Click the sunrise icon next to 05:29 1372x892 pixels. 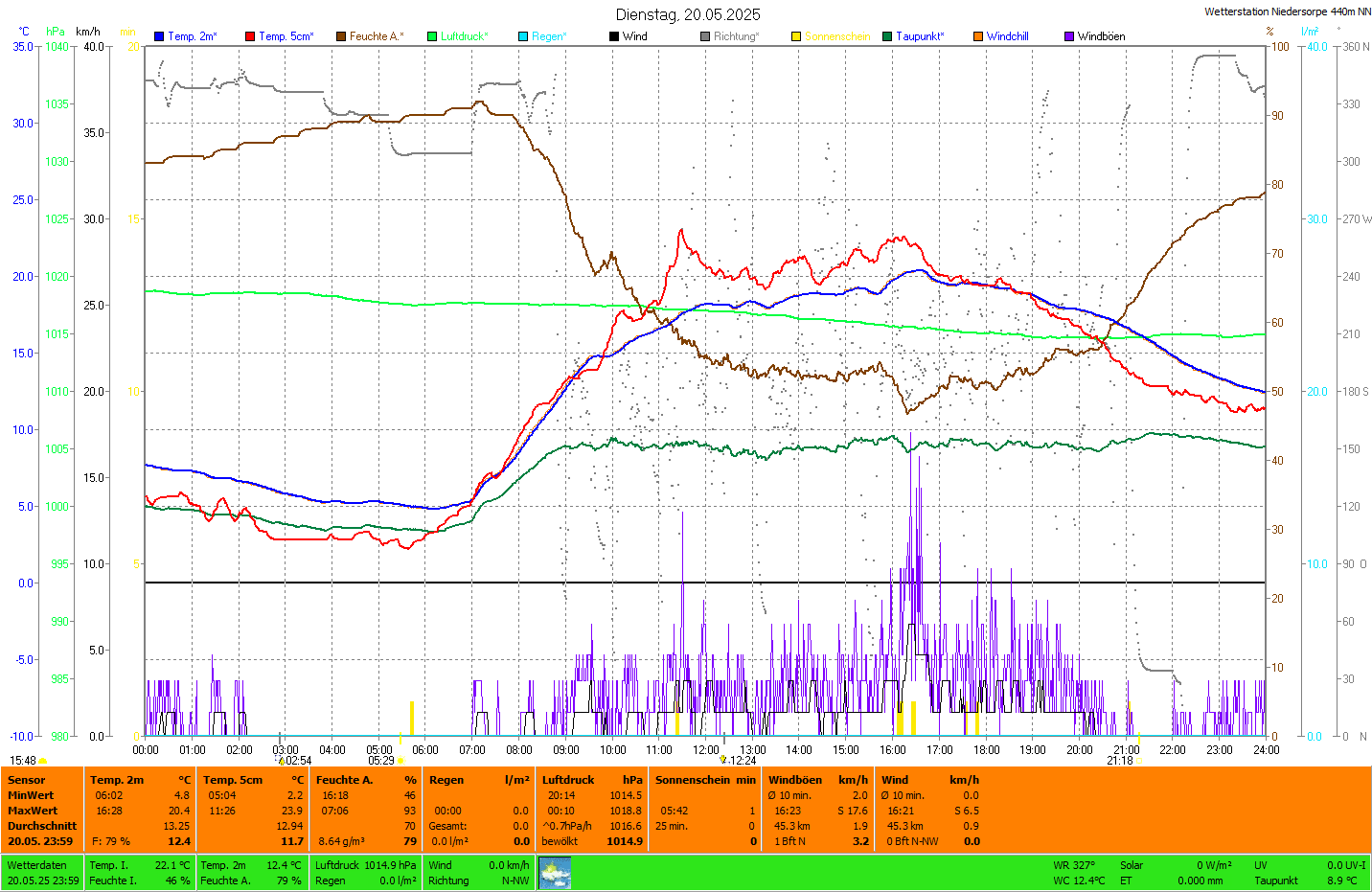[x=400, y=761]
